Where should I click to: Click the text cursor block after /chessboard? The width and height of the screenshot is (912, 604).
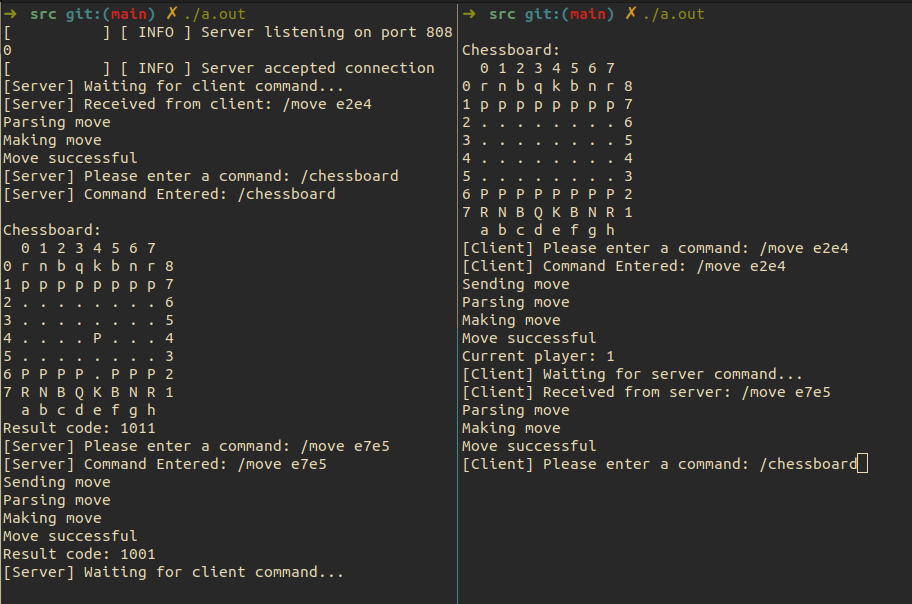(x=863, y=464)
